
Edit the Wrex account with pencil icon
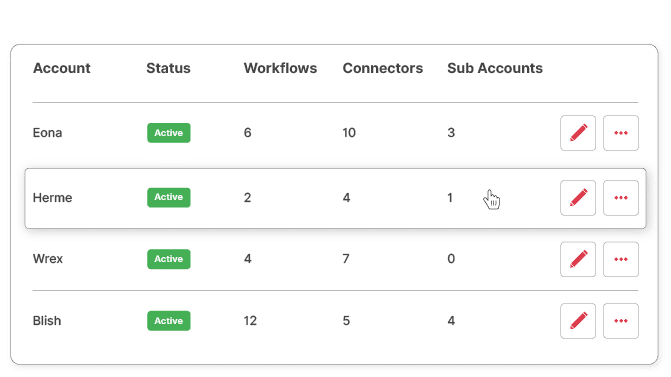click(578, 259)
